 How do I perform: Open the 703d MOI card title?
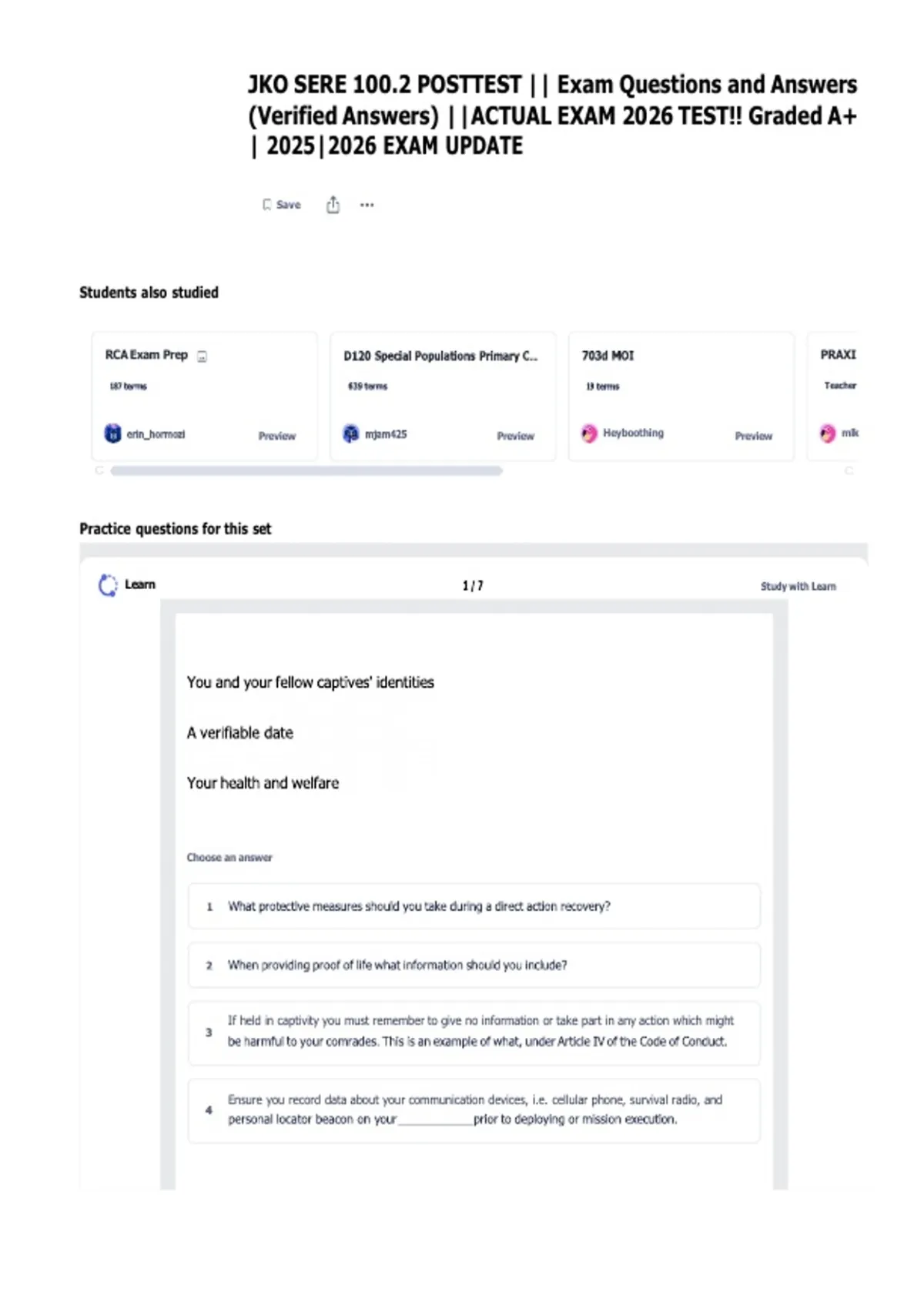click(x=608, y=356)
